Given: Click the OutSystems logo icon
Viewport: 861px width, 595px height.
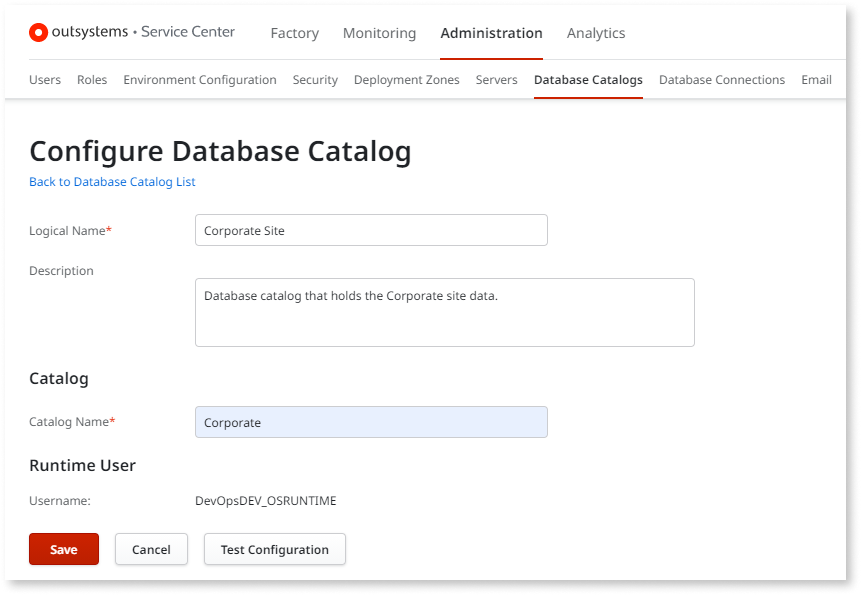Looking at the screenshot, I should (38, 33).
